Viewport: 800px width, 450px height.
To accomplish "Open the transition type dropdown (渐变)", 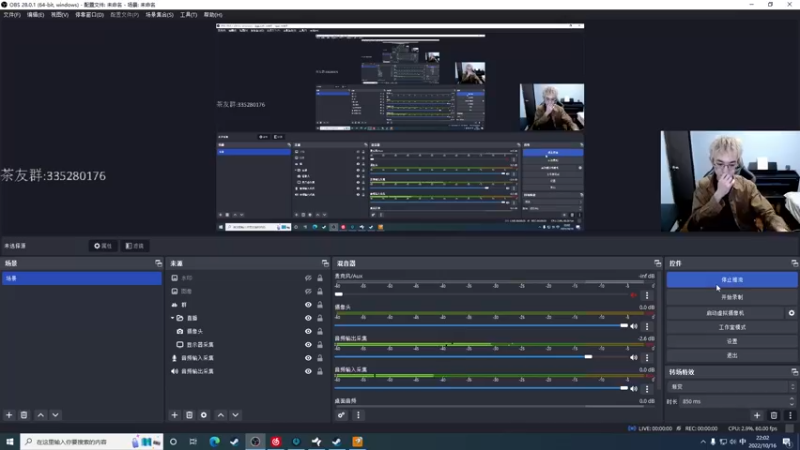I will coord(732,387).
